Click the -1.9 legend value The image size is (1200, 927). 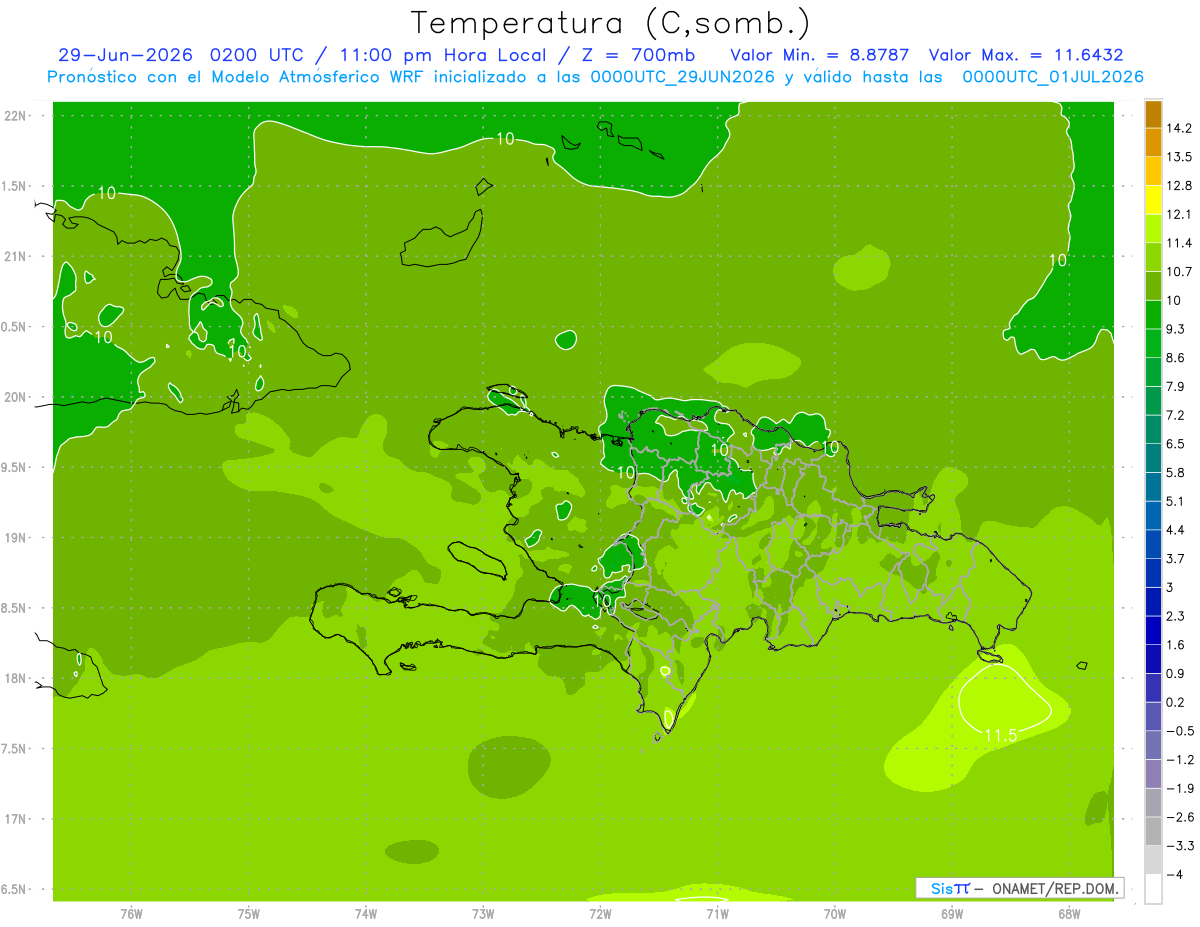[x=1181, y=788]
